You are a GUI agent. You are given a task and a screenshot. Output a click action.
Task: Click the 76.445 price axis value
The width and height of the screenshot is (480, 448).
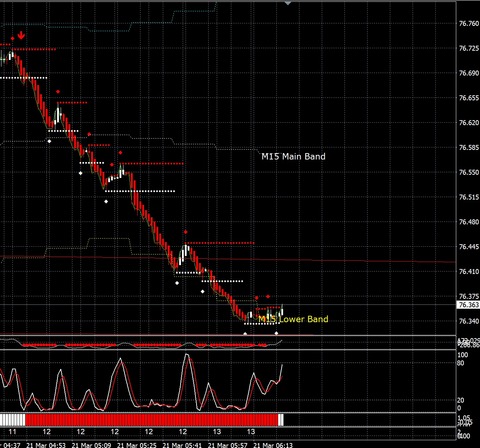(x=469, y=247)
